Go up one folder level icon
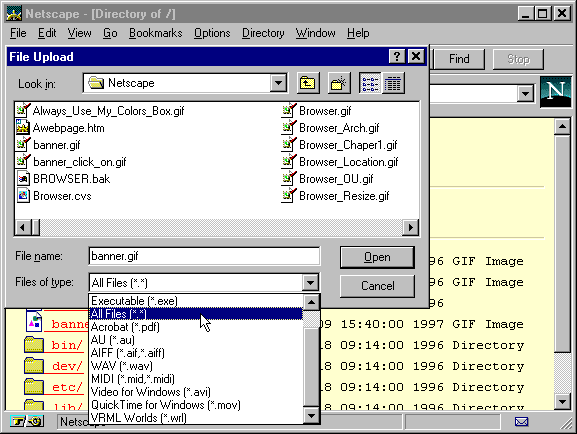Screen dimensions: 577x434 pos(308,83)
